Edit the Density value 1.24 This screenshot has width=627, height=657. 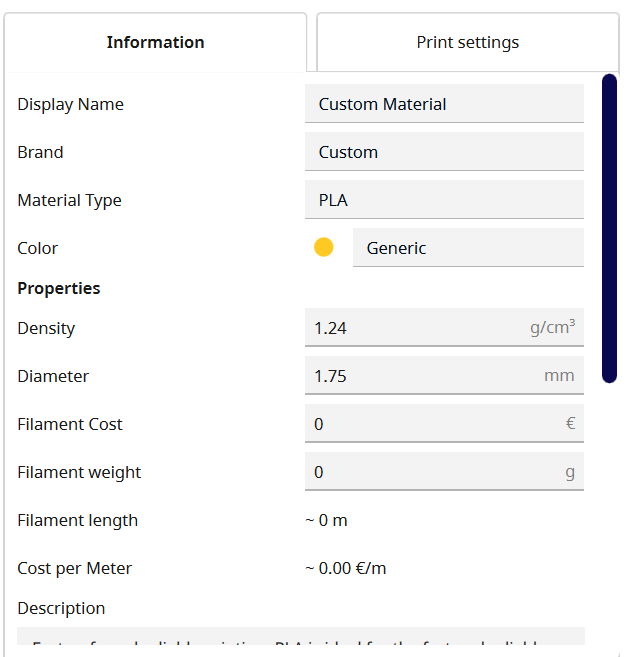[444, 328]
